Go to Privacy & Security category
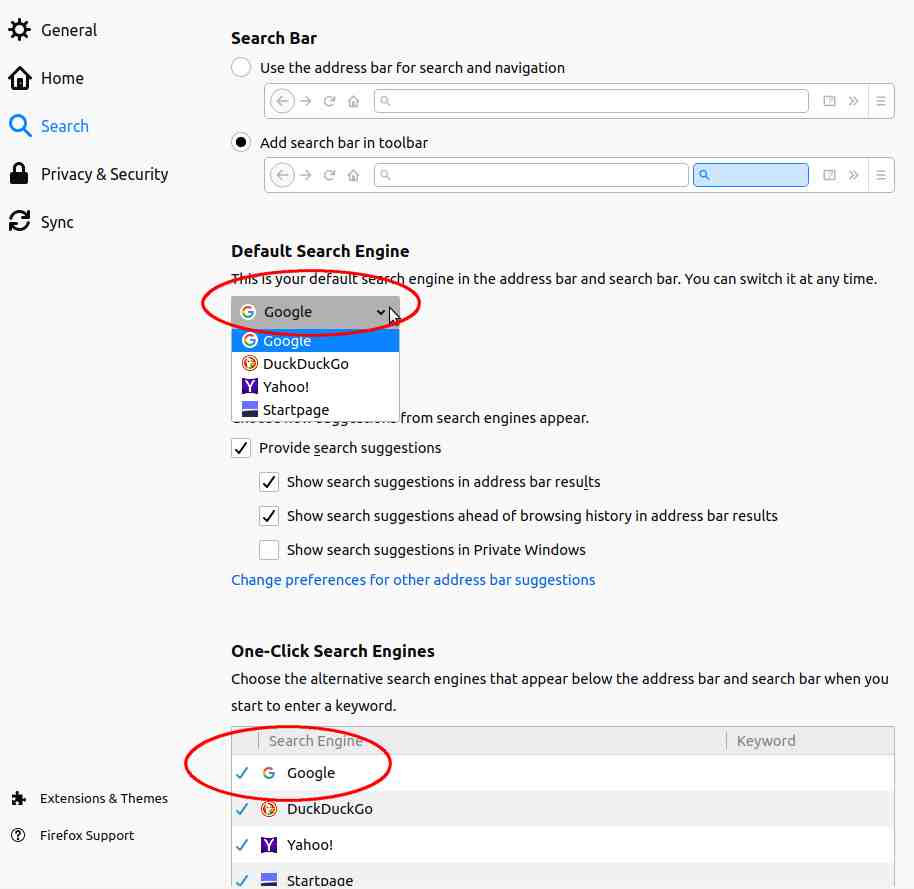The height and width of the screenshot is (889, 914). pyautogui.click(x=104, y=174)
